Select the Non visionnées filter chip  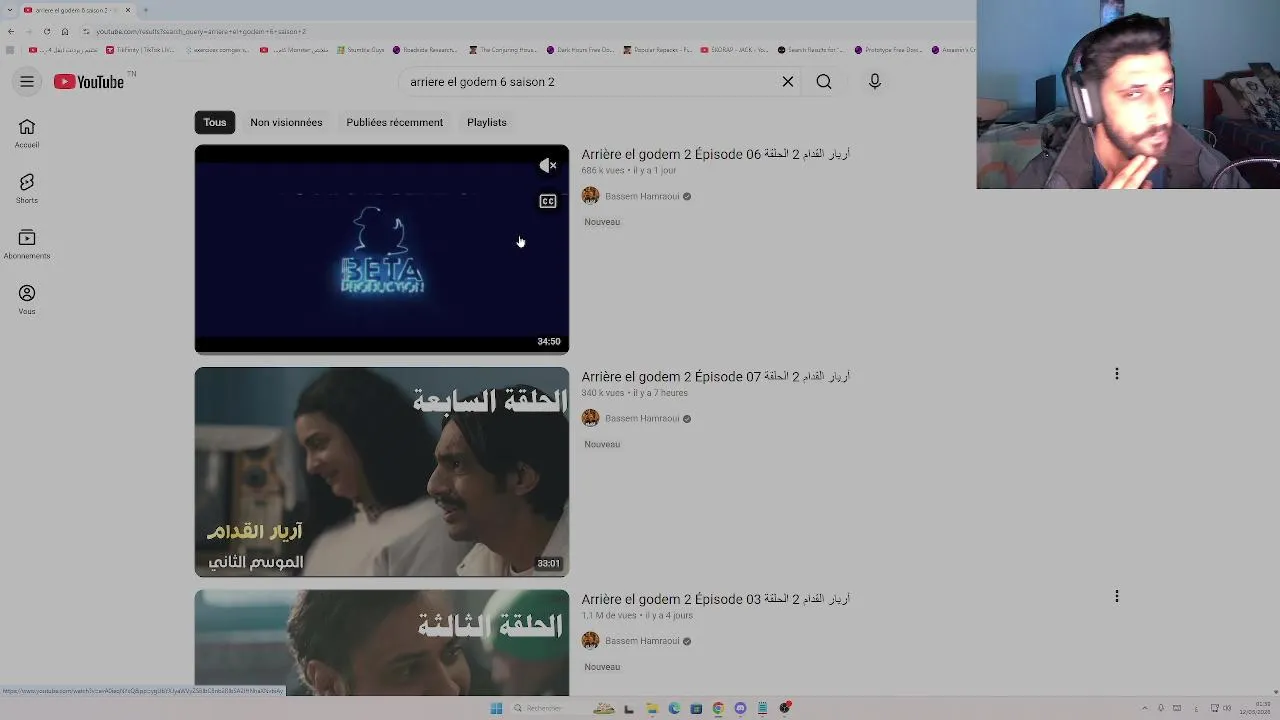[x=286, y=122]
